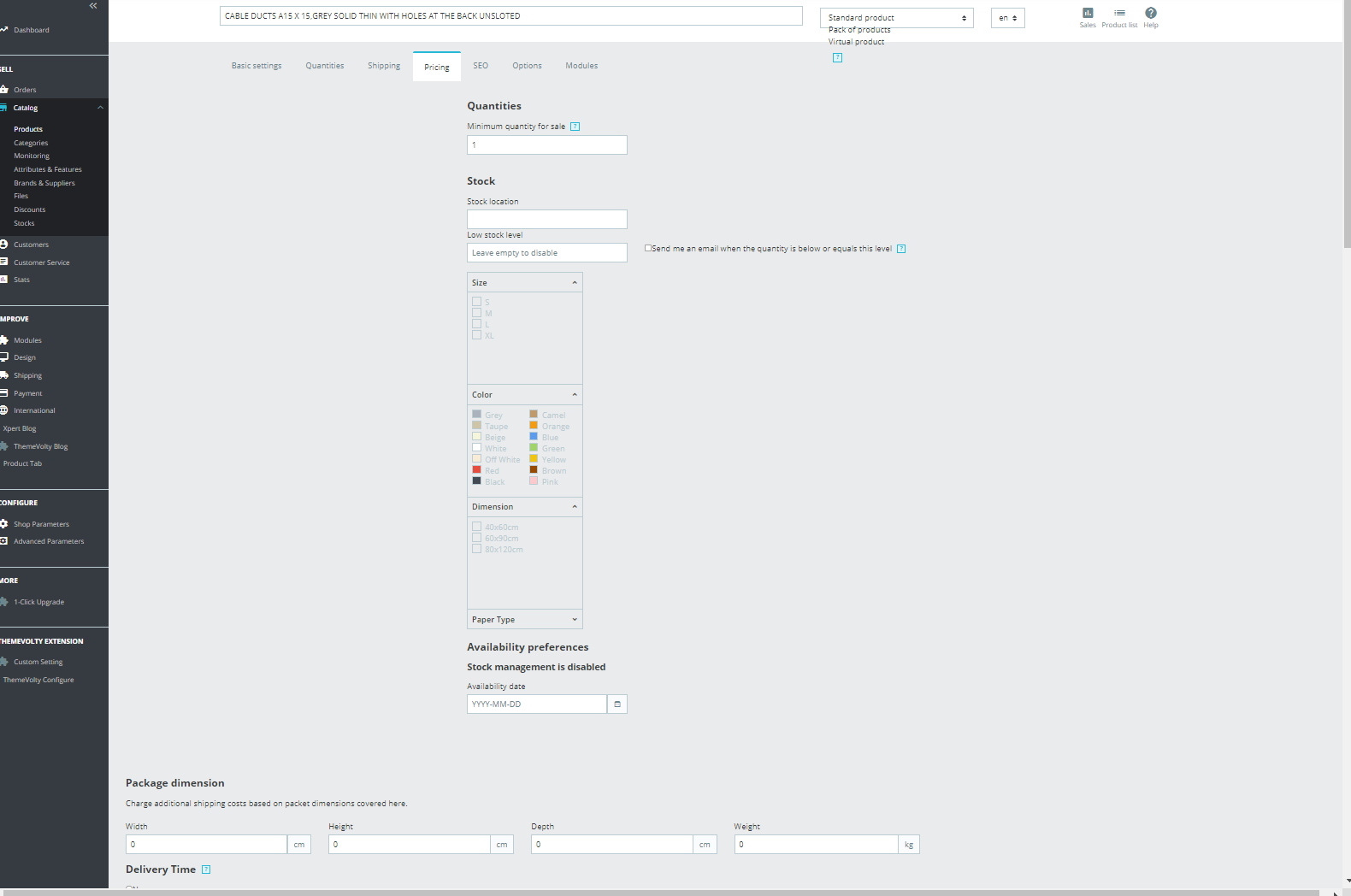The image size is (1351, 896).
Task: Open Shop Parameters in the sidebar
Action: pos(41,524)
